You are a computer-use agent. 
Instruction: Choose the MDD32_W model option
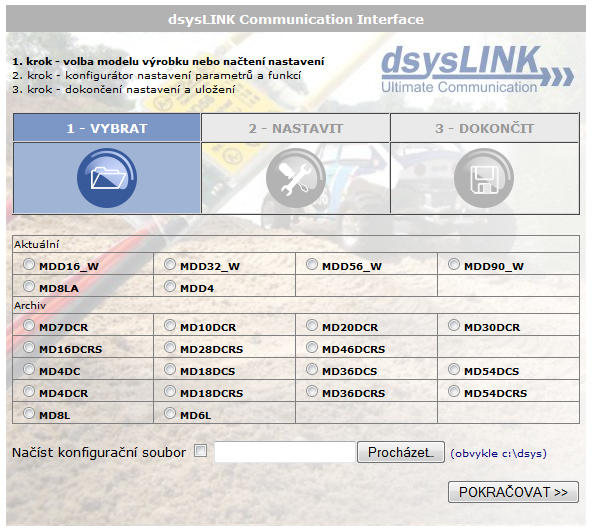click(x=170, y=264)
